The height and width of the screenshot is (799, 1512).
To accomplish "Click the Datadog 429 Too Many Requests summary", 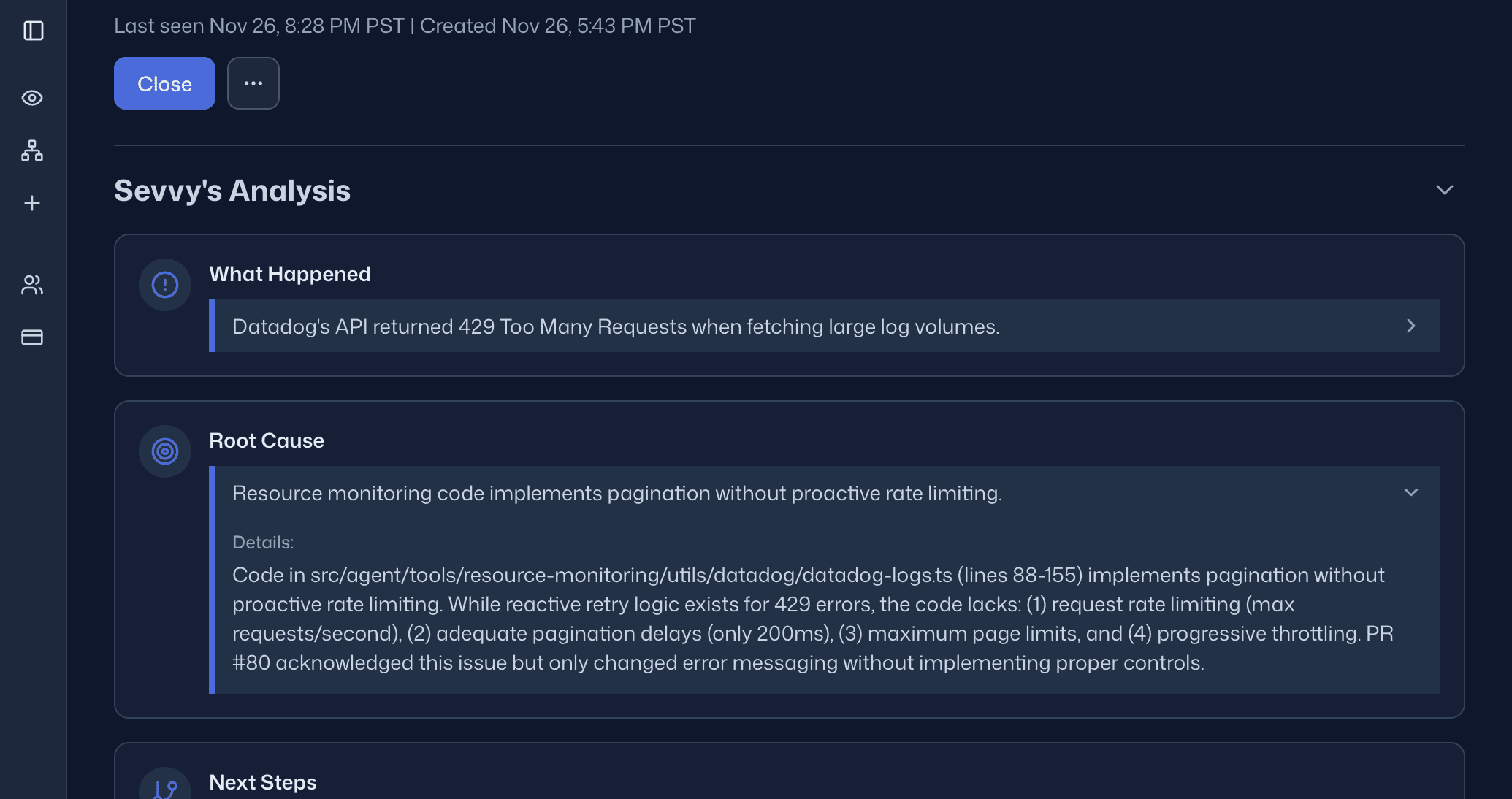I will tap(615, 326).
